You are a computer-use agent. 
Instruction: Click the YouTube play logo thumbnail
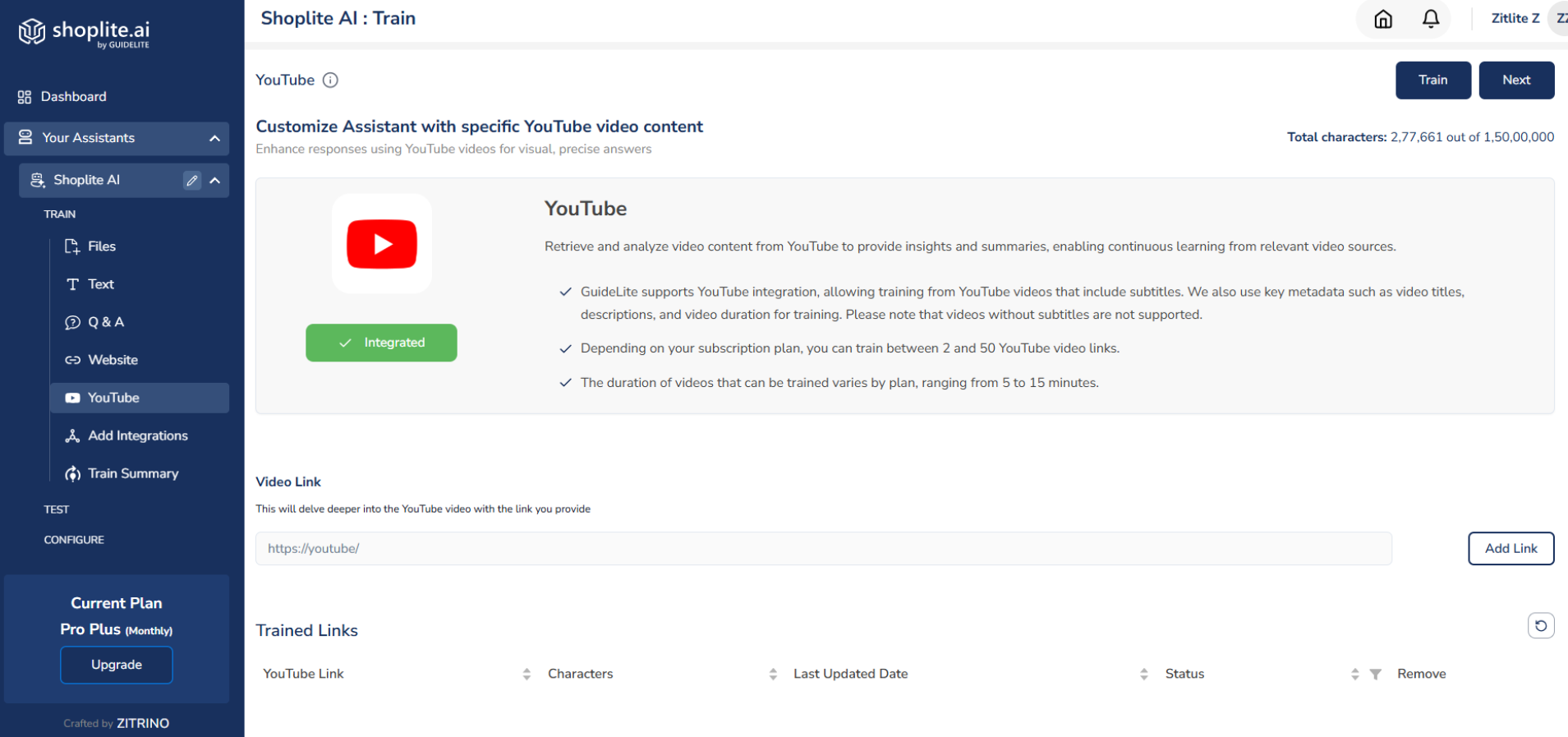click(x=382, y=244)
